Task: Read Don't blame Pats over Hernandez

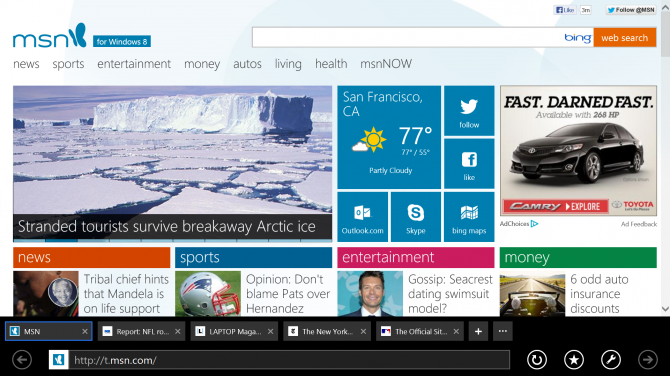Action: (x=288, y=294)
